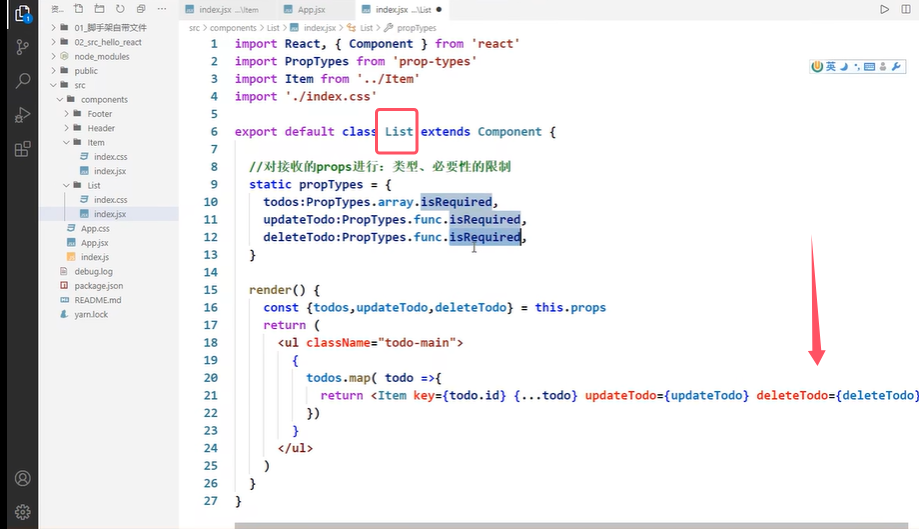
Task: Collapse the src folder
Action: coord(80,85)
